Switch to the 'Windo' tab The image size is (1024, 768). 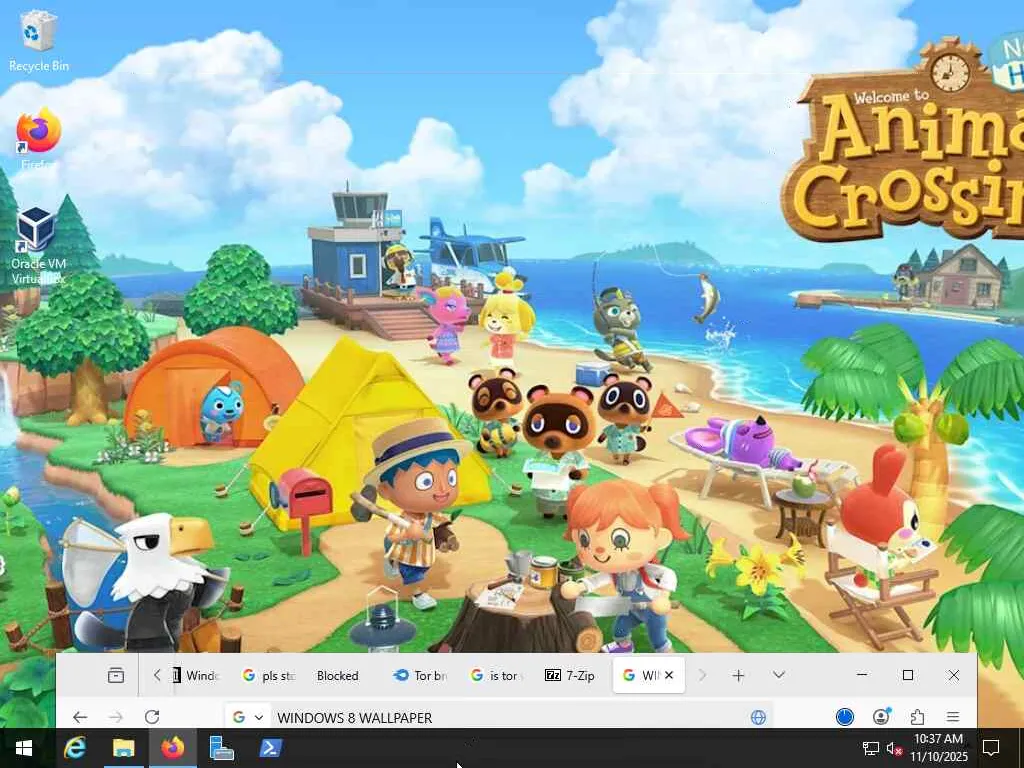click(x=195, y=675)
